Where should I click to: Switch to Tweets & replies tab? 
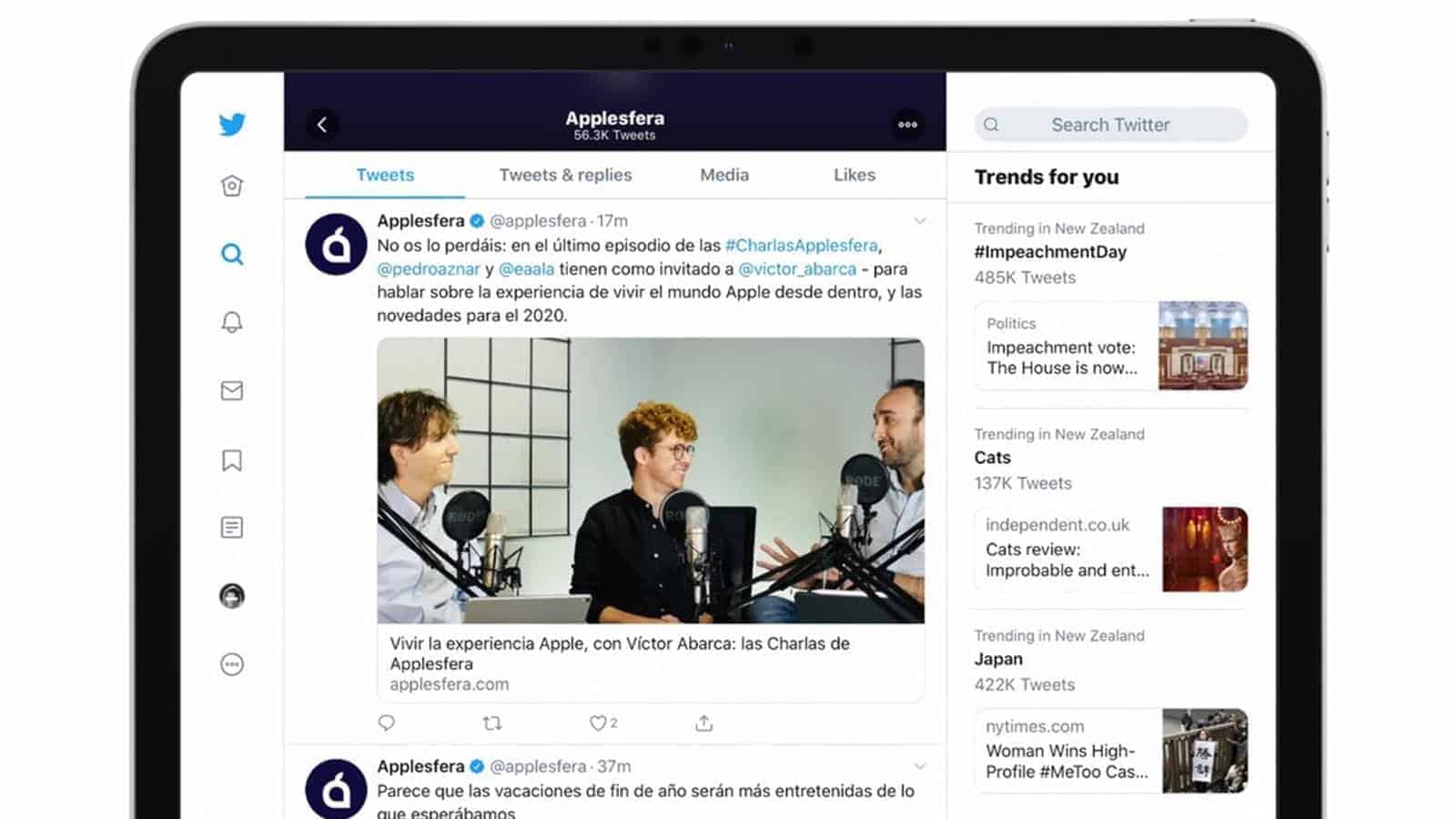[565, 175]
